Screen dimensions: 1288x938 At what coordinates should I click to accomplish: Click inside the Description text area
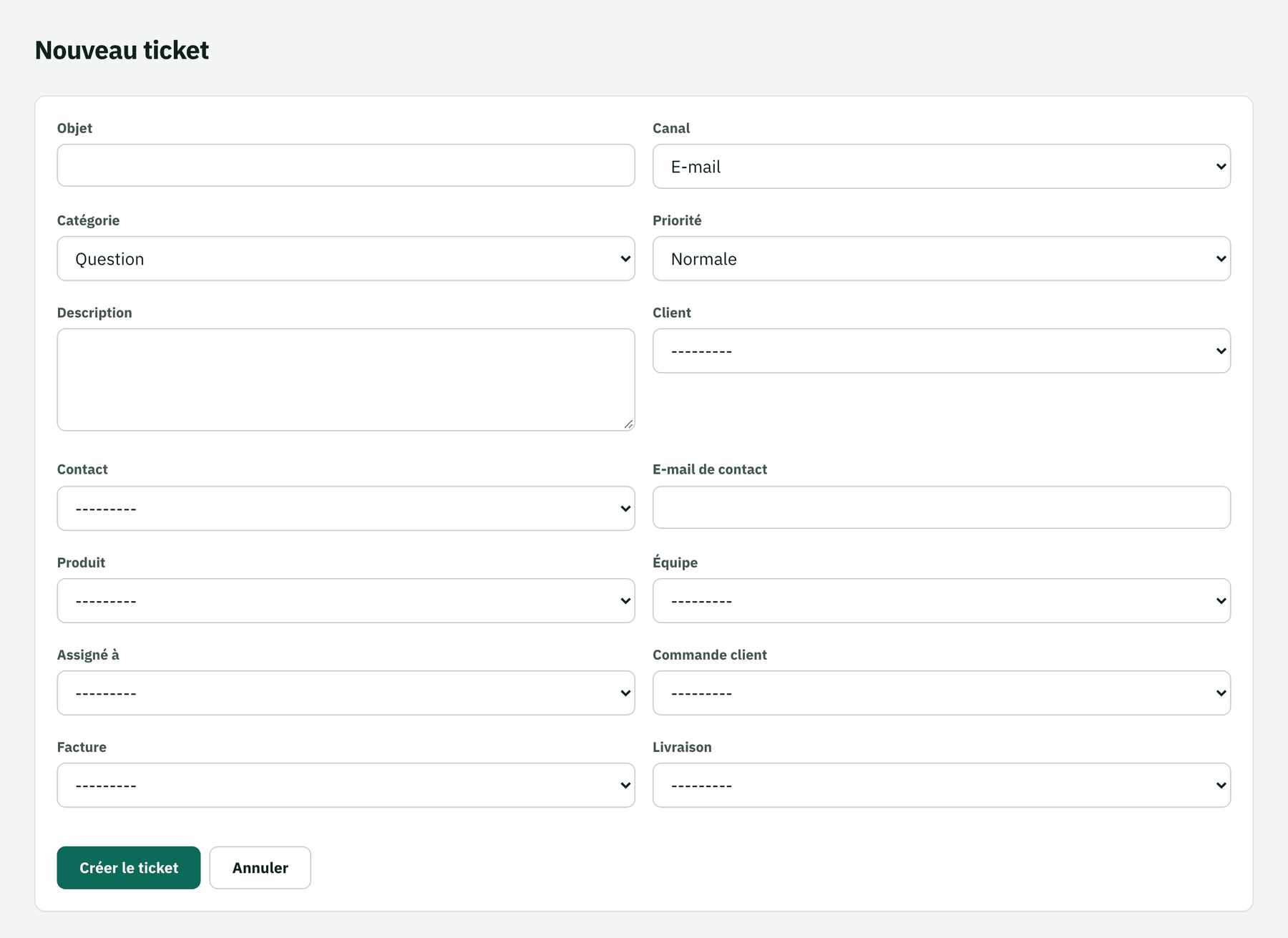point(346,380)
